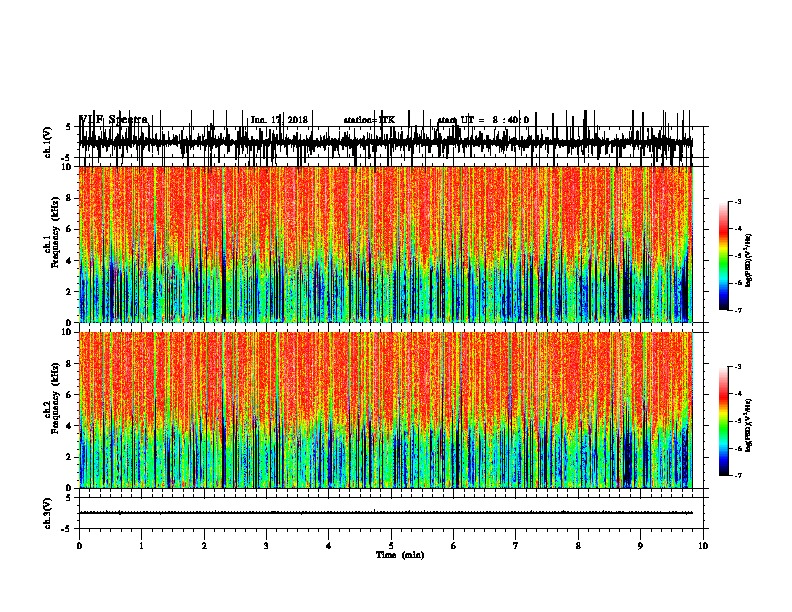Click the time axis tick label "5"

pos(391,545)
